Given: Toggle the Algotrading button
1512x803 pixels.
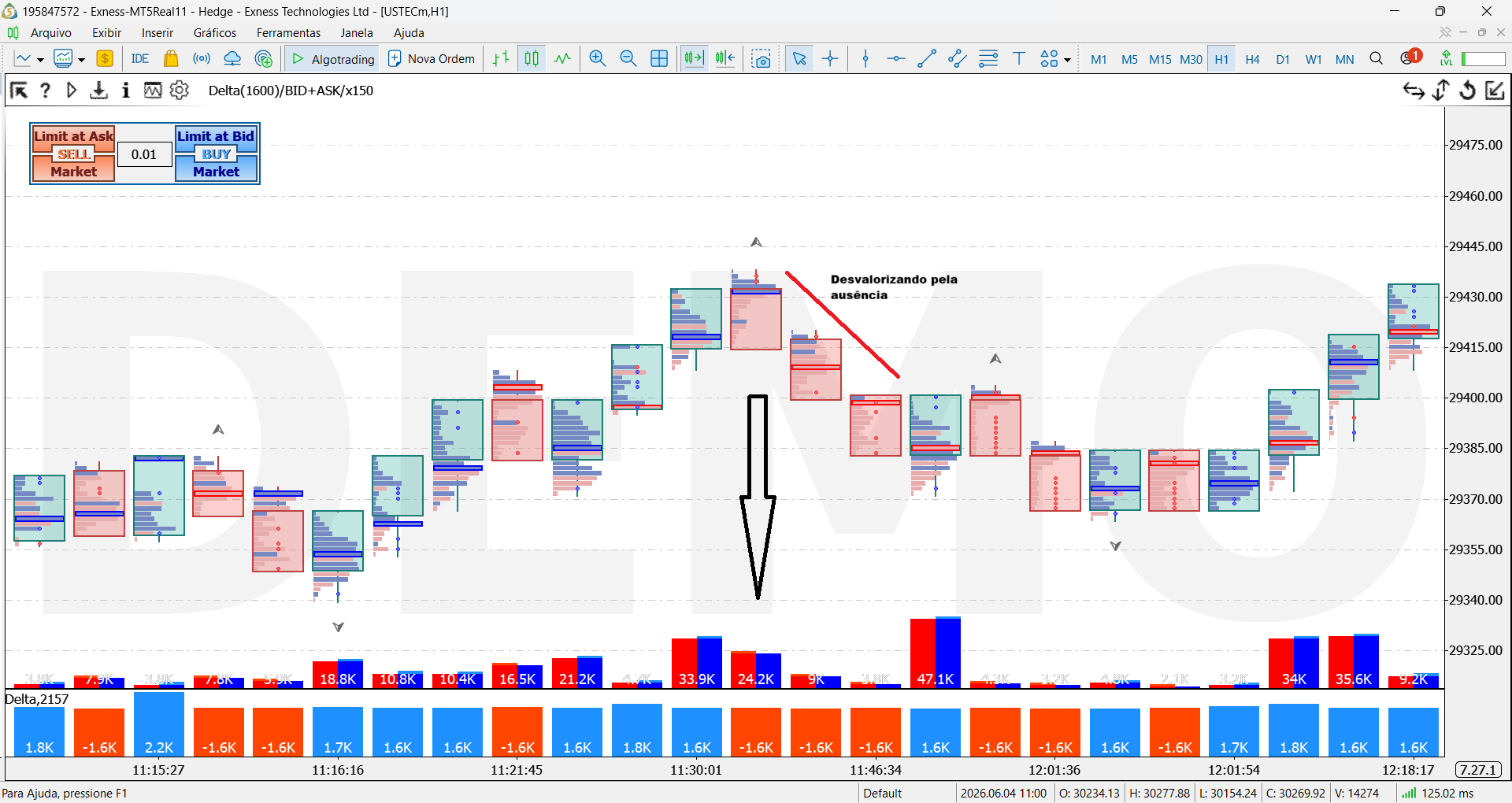Looking at the screenshot, I should pyautogui.click(x=332, y=59).
